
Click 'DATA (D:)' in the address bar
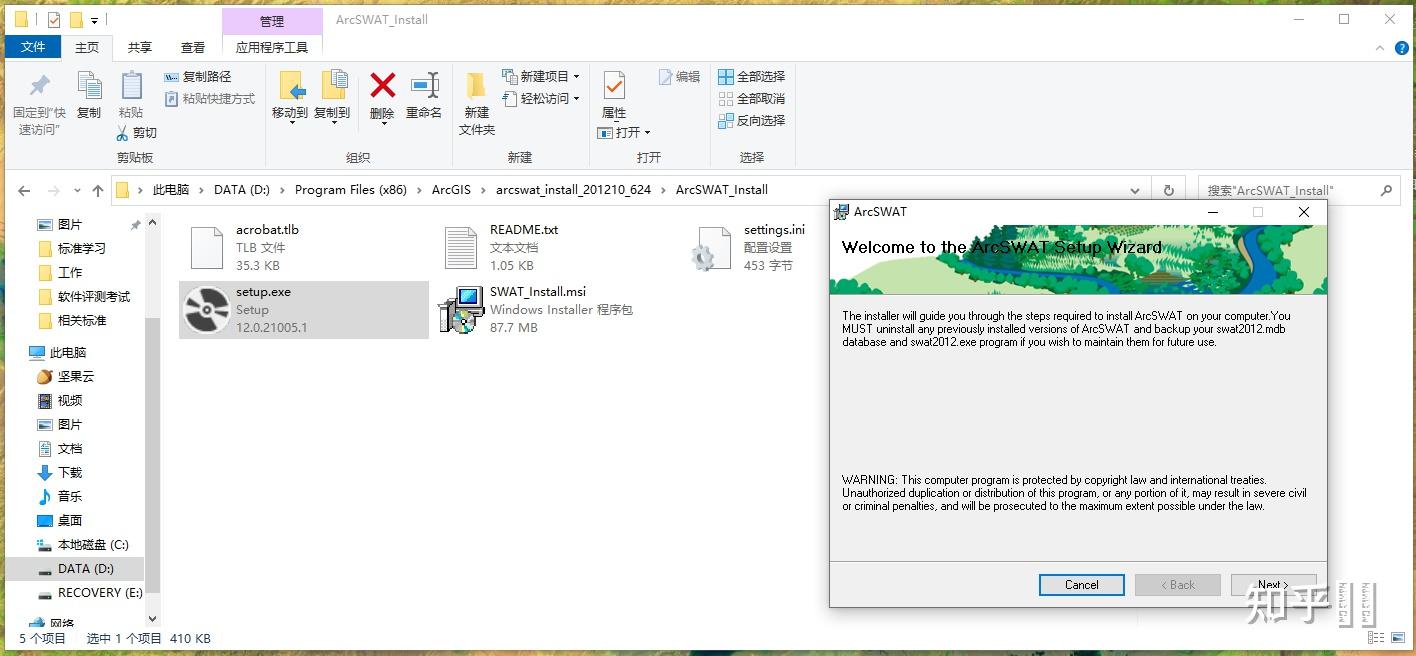(x=242, y=189)
